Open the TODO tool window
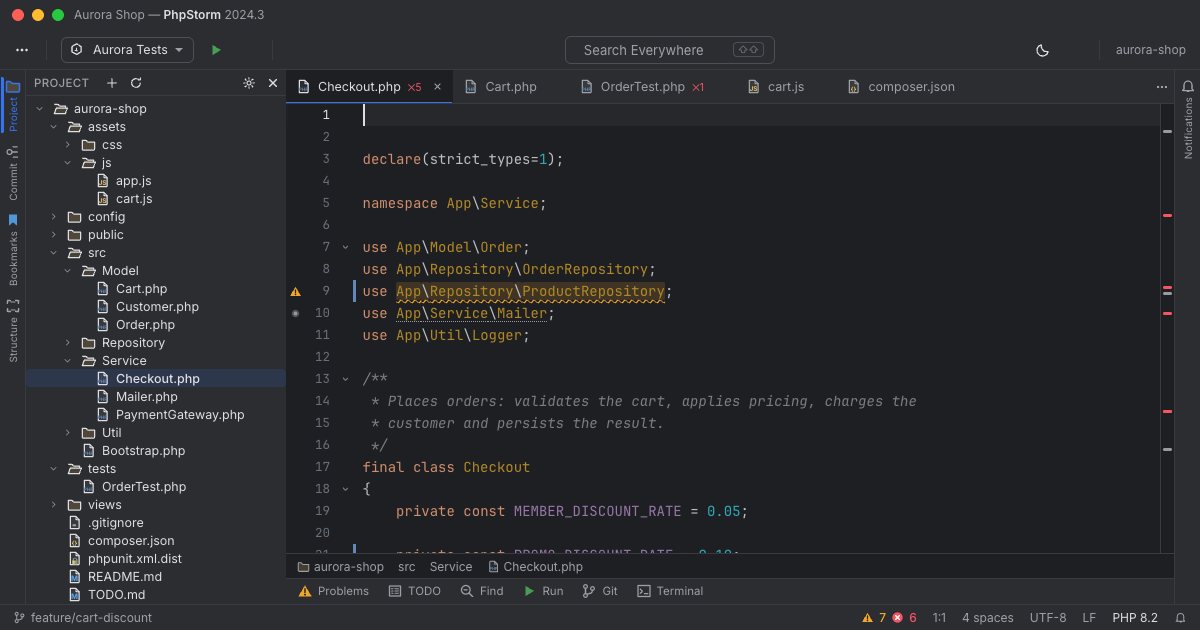This screenshot has width=1200, height=630. tap(413, 591)
